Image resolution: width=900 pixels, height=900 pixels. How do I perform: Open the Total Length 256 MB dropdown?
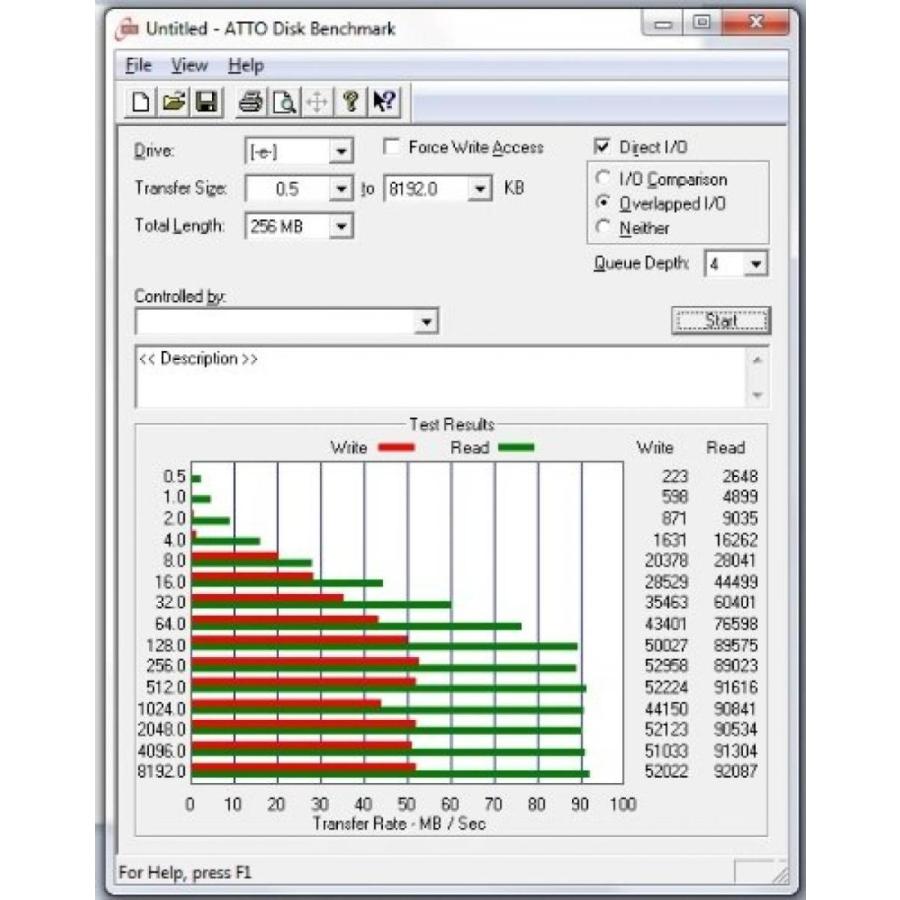pyautogui.click(x=341, y=226)
